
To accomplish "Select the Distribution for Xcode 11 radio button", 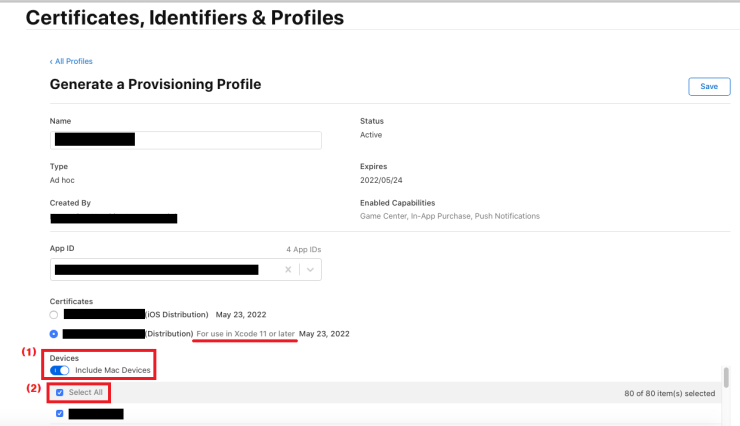I will (54, 333).
